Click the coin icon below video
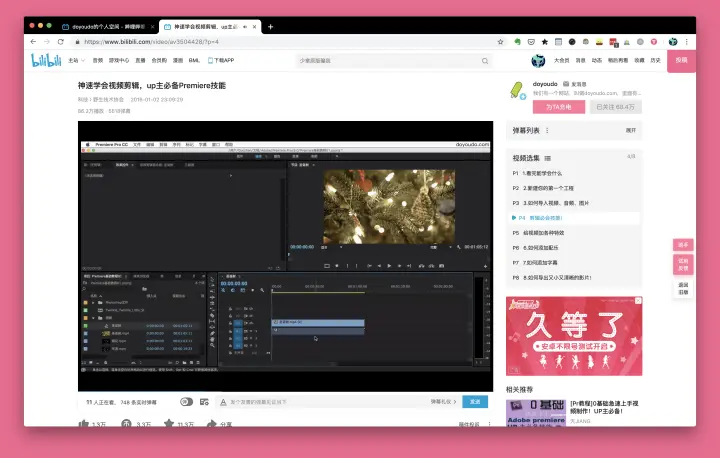Image resolution: width=720 pixels, height=458 pixels. 126,424
